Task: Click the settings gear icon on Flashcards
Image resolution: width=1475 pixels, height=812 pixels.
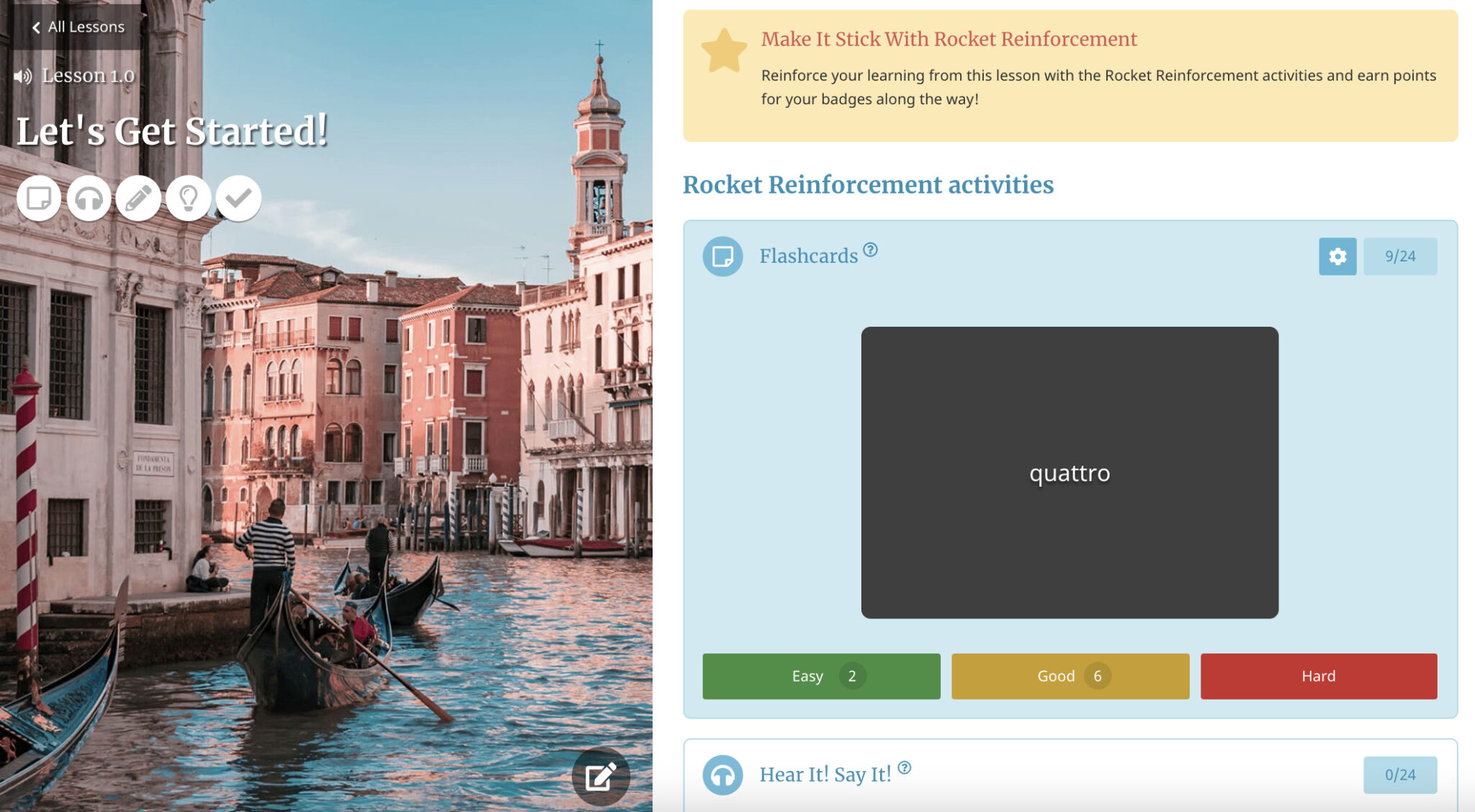Action: click(x=1337, y=256)
